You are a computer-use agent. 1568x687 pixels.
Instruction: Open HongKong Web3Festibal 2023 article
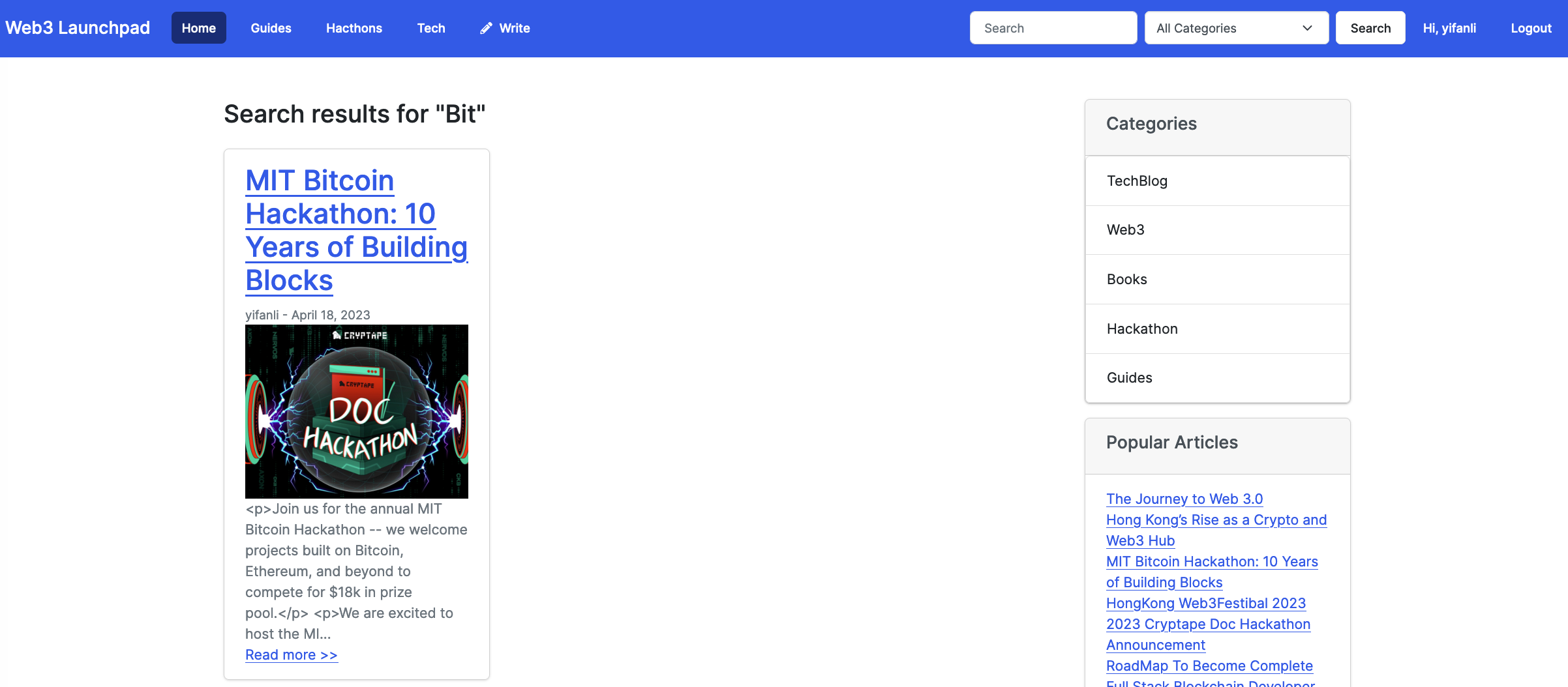[1206, 603]
